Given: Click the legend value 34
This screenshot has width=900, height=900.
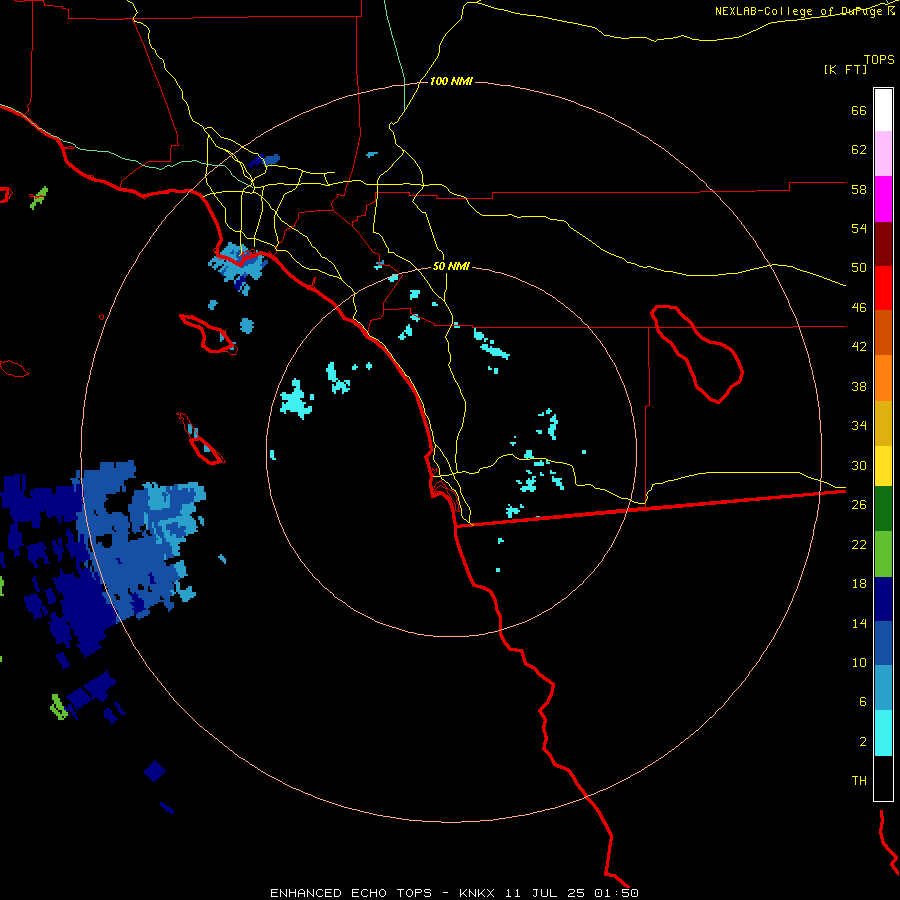Looking at the screenshot, I should pyautogui.click(x=859, y=426).
